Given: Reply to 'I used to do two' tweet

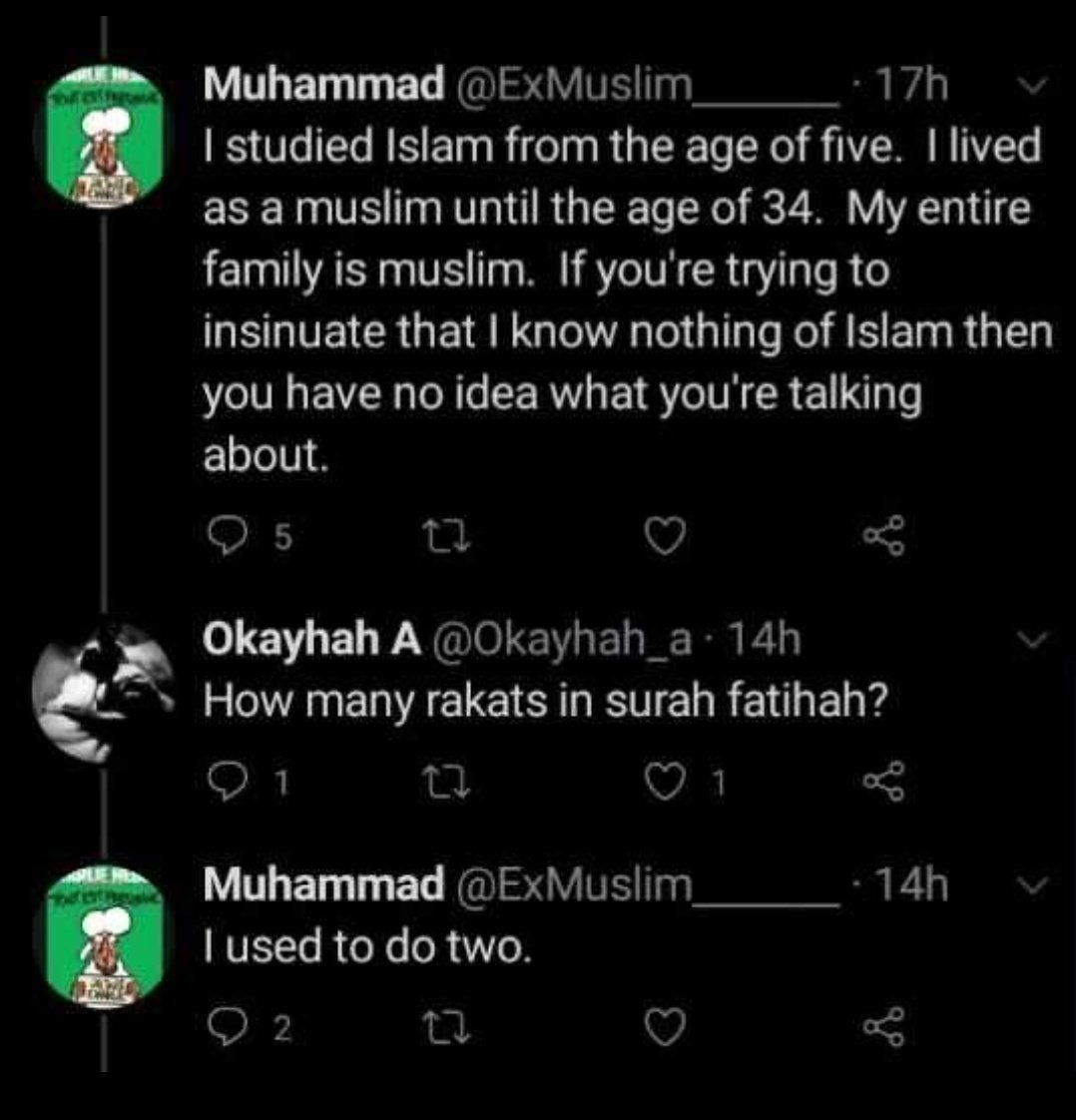Looking at the screenshot, I should click(x=227, y=1027).
